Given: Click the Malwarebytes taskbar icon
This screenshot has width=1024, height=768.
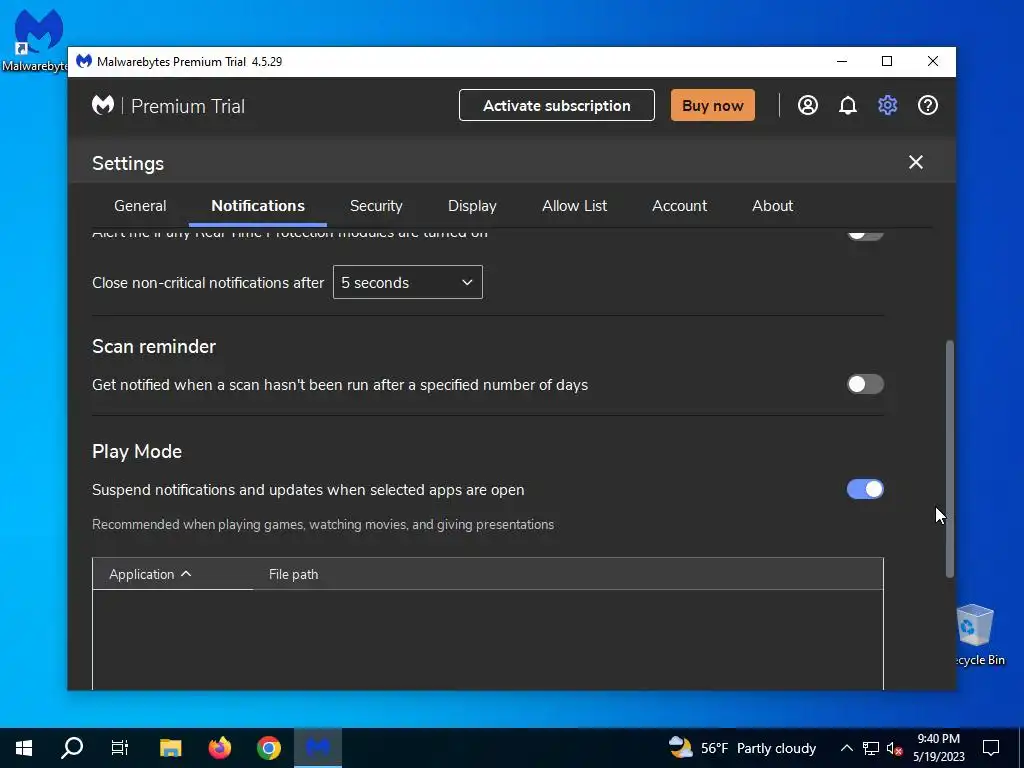Looking at the screenshot, I should [318, 748].
